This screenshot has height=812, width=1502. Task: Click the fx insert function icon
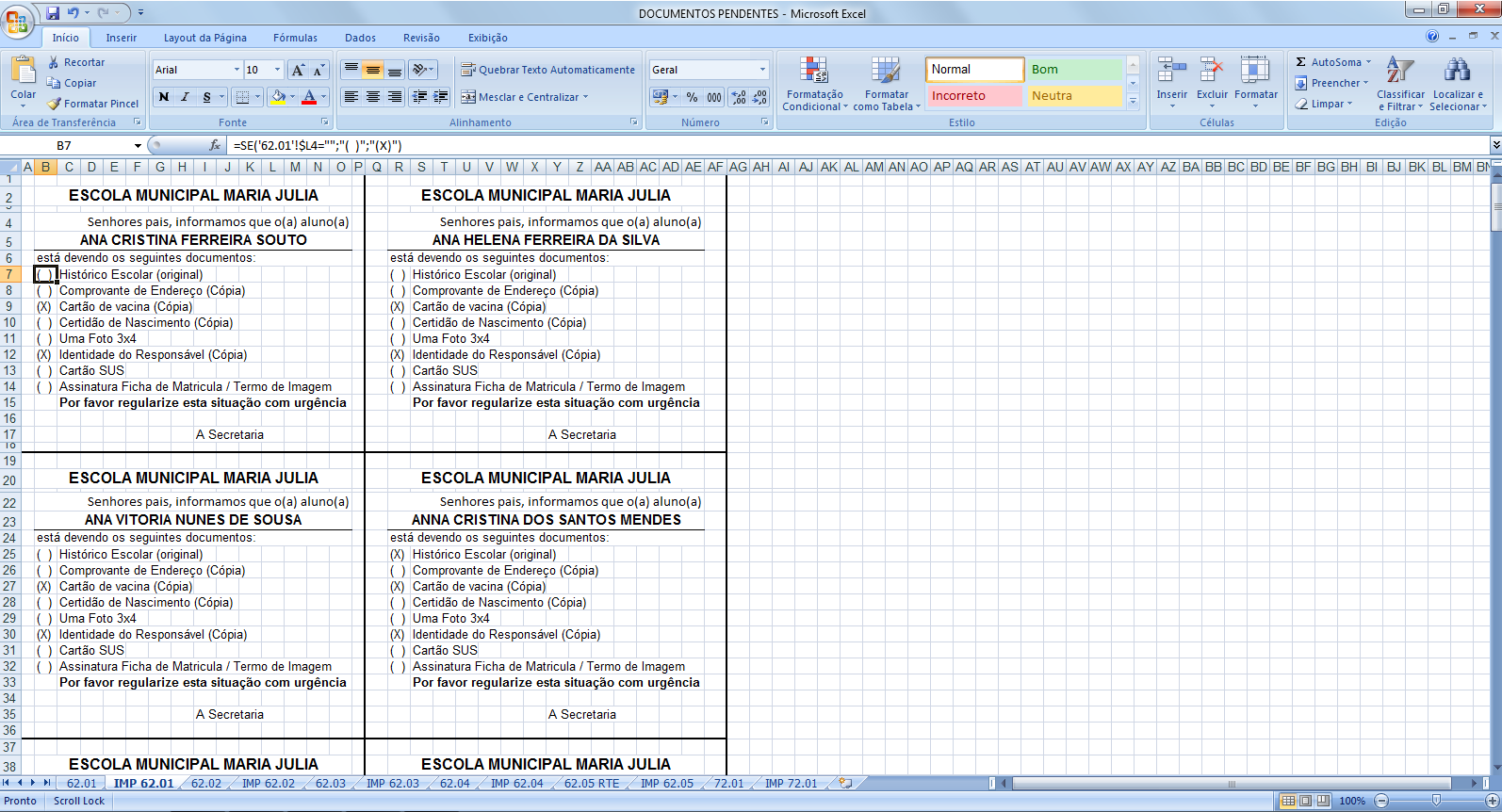(215, 146)
